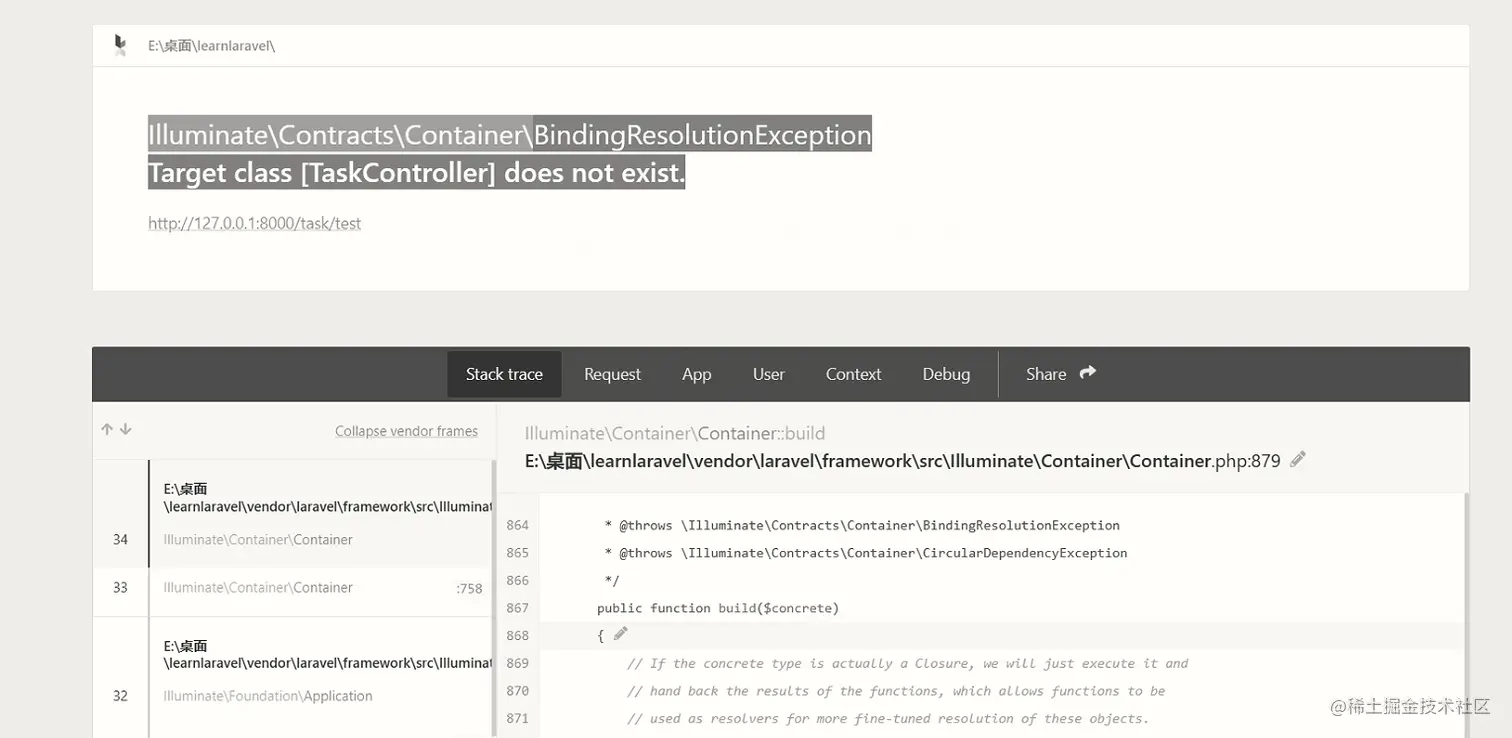
Task: Open the Context tab
Action: click(x=852, y=373)
